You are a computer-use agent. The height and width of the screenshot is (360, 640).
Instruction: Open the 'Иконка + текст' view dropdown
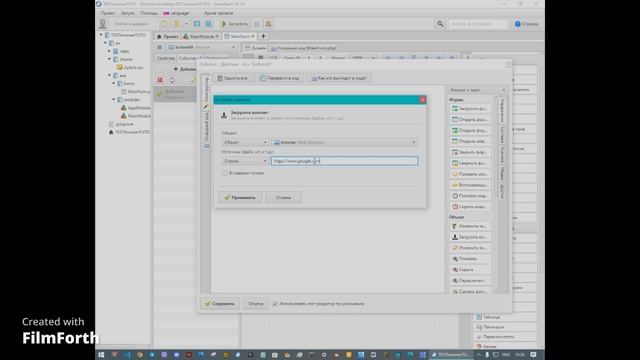coord(477,90)
